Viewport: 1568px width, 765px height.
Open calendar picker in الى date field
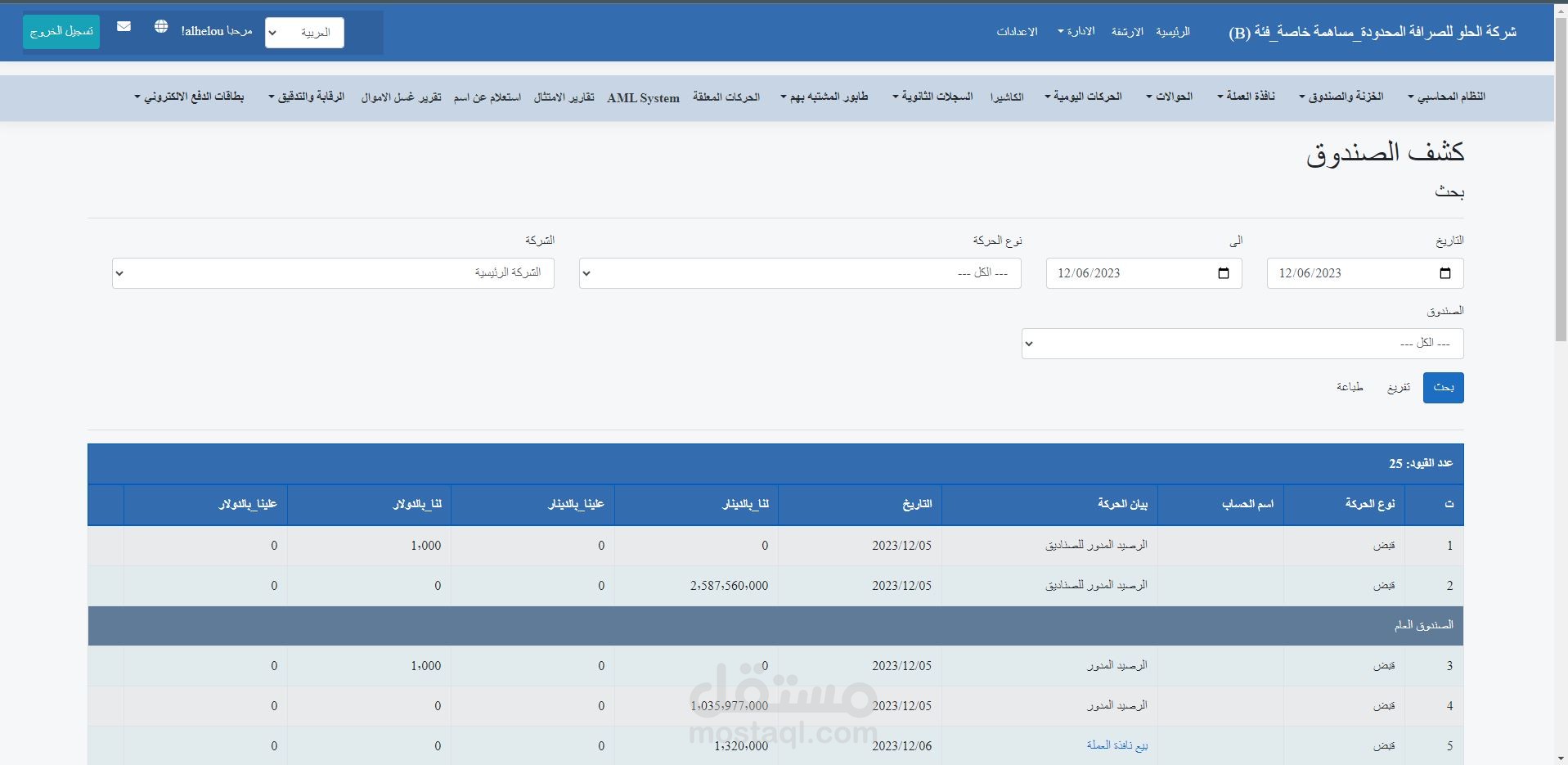1224,273
